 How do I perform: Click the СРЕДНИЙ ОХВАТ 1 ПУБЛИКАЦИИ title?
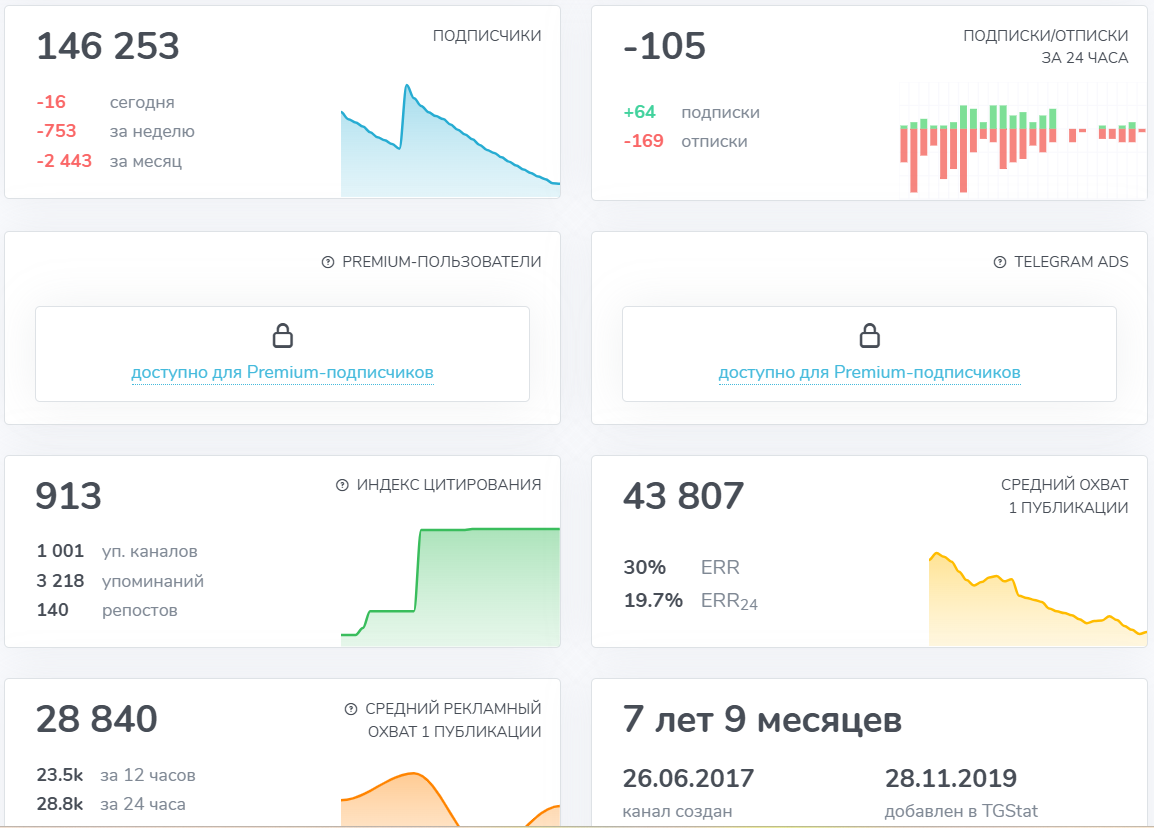coord(1064,496)
